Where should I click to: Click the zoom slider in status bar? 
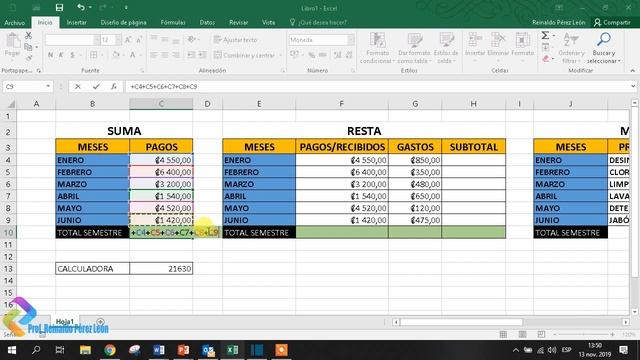pyautogui.click(x=583, y=334)
